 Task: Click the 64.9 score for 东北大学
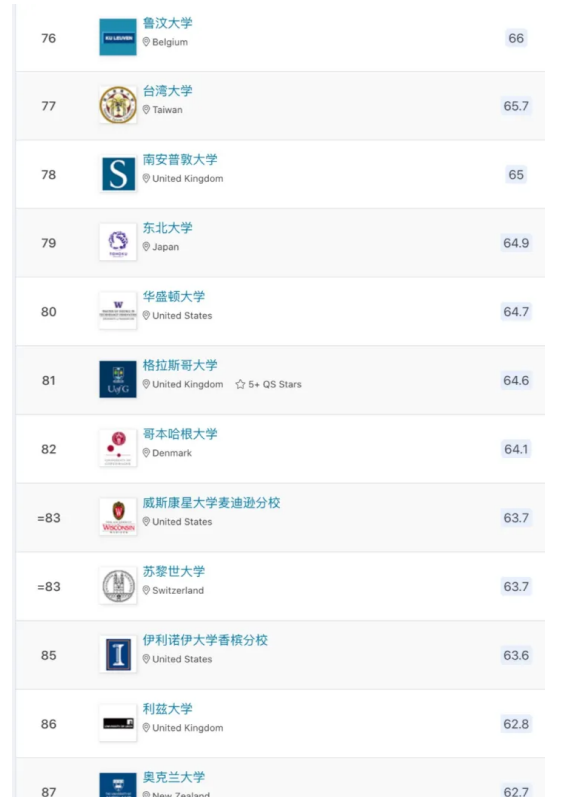[x=516, y=243]
